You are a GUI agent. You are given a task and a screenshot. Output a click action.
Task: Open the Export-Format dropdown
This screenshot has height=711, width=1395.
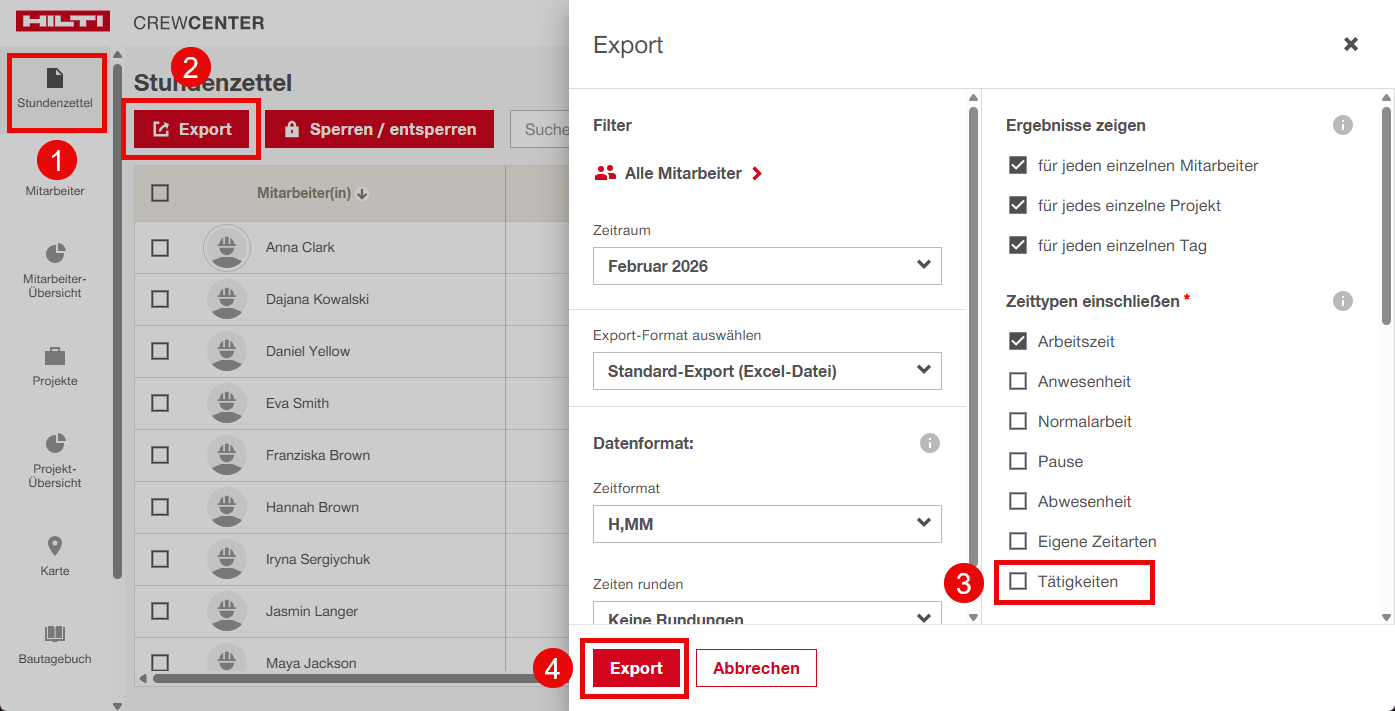coord(767,371)
